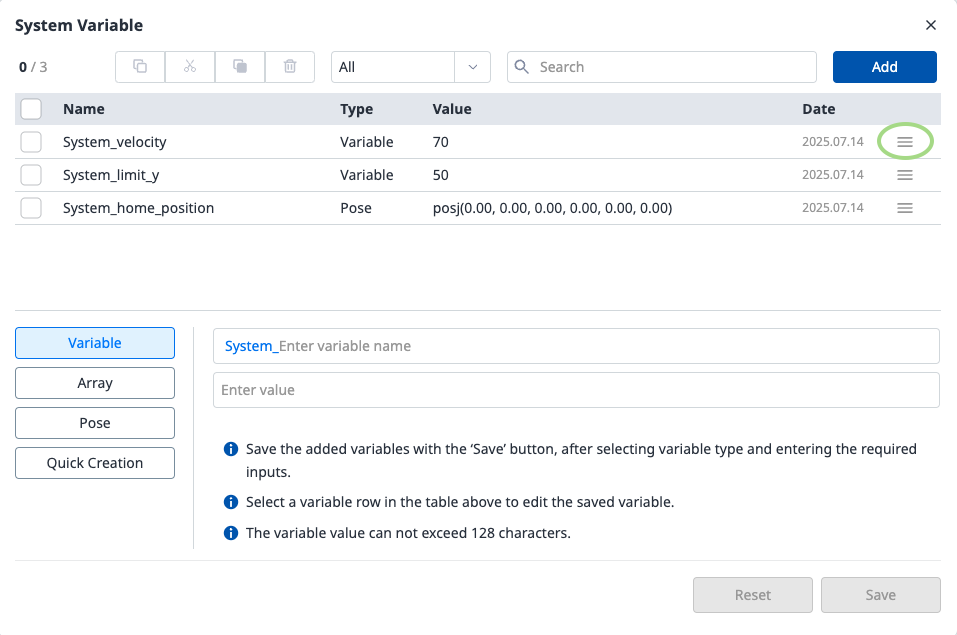Click the paste icon in the toolbar

coord(240,67)
